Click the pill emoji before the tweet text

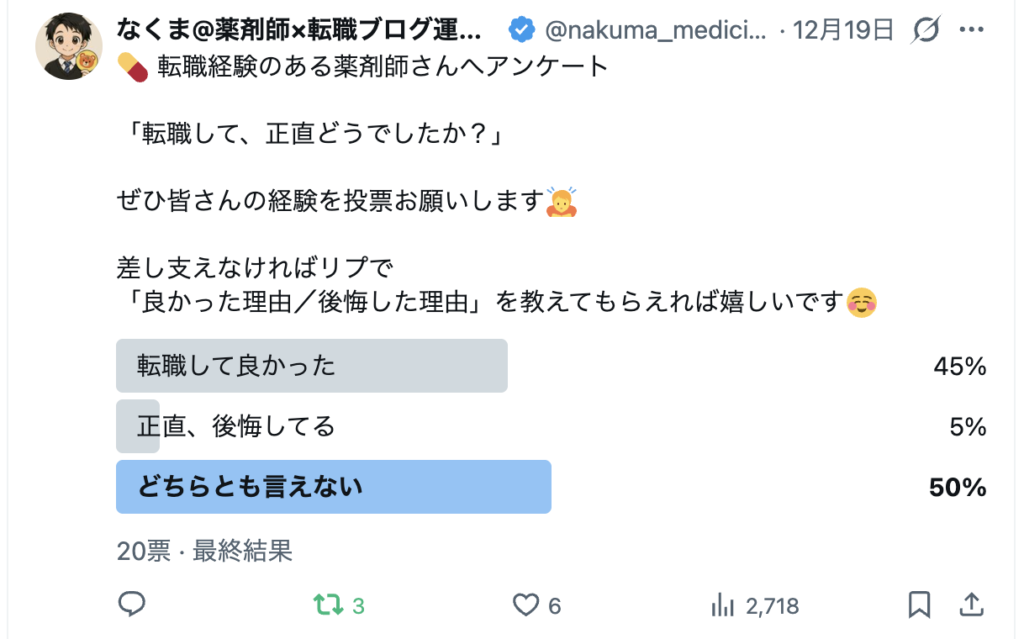coord(132,67)
